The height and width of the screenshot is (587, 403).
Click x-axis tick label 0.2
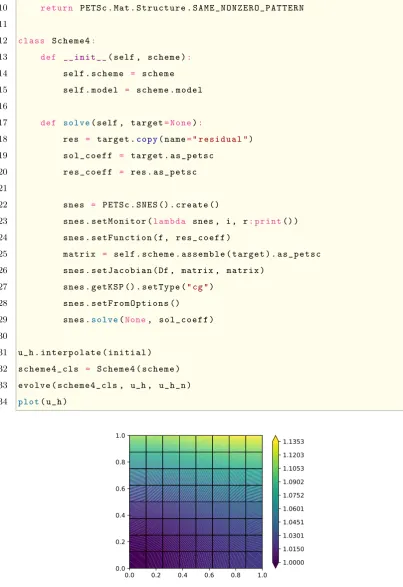[156, 575]
